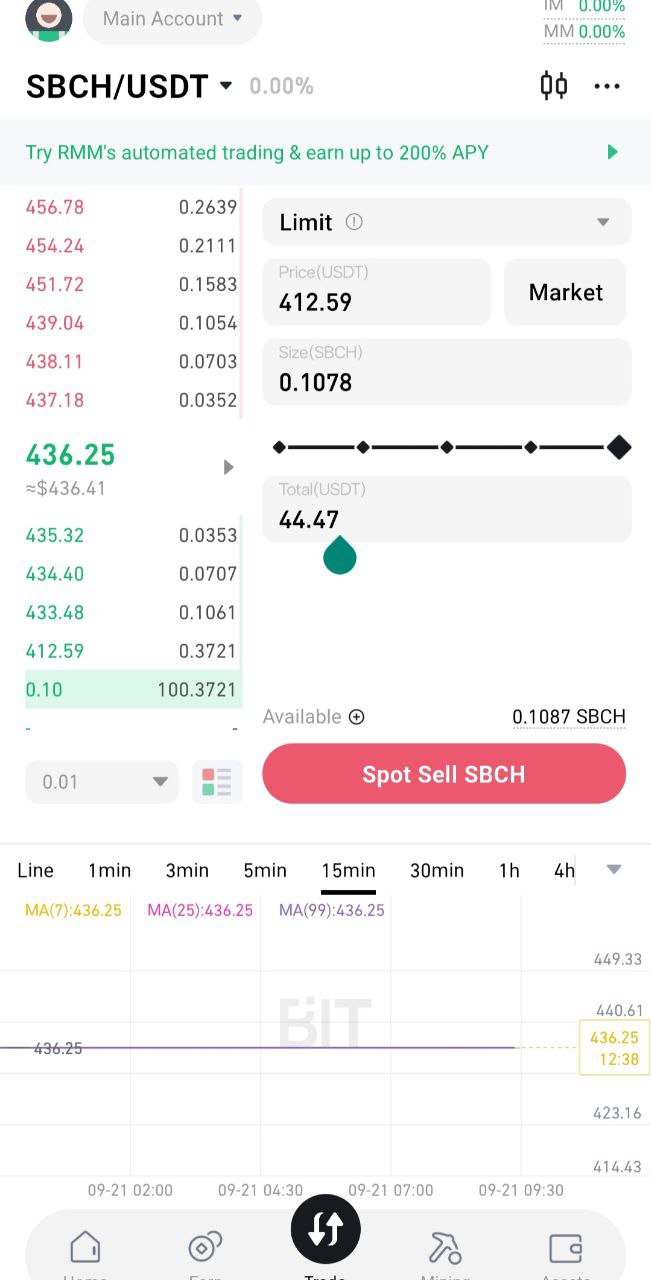Open the Assets wallet icon
Image resolution: width=651 pixels, height=1280 pixels.
566,1248
